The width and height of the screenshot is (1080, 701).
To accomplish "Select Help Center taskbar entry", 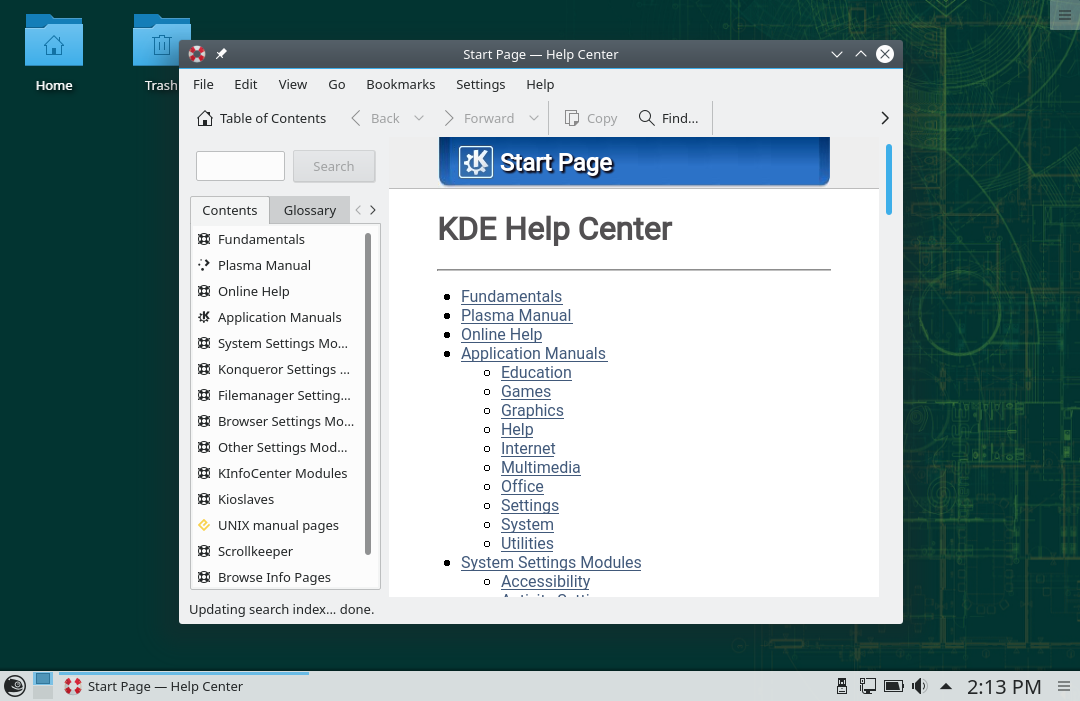I will [184, 687].
